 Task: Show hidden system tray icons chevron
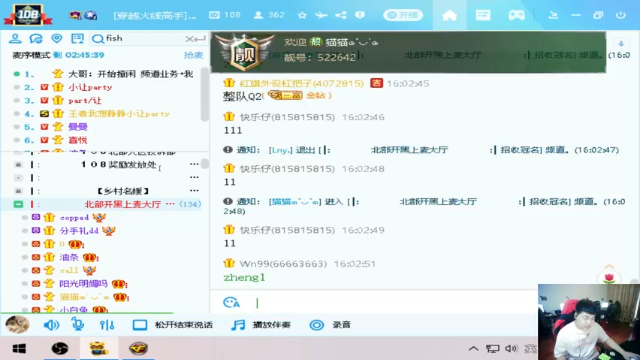click(x=473, y=349)
